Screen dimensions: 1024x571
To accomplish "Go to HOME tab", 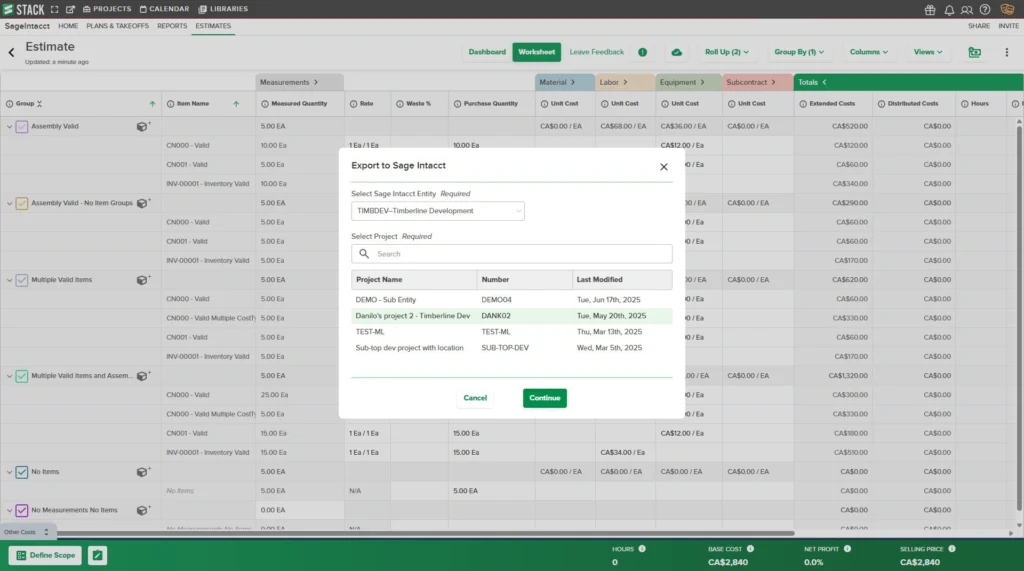I will (x=68, y=26).
